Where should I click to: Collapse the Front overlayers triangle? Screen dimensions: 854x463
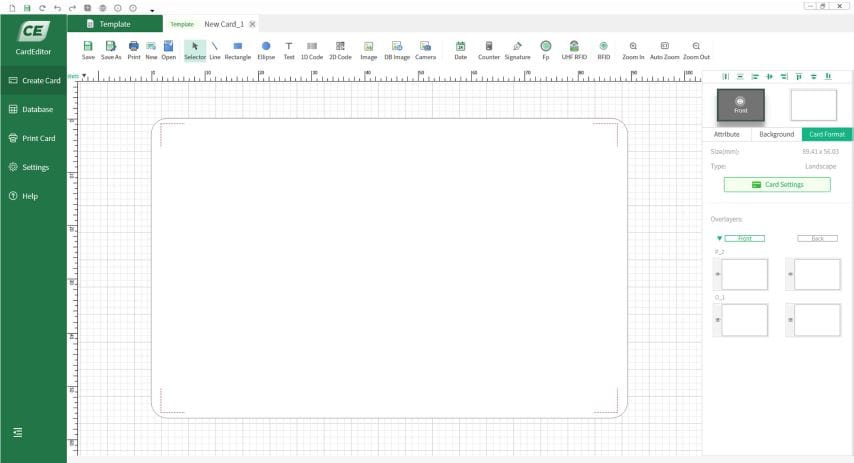(719, 238)
